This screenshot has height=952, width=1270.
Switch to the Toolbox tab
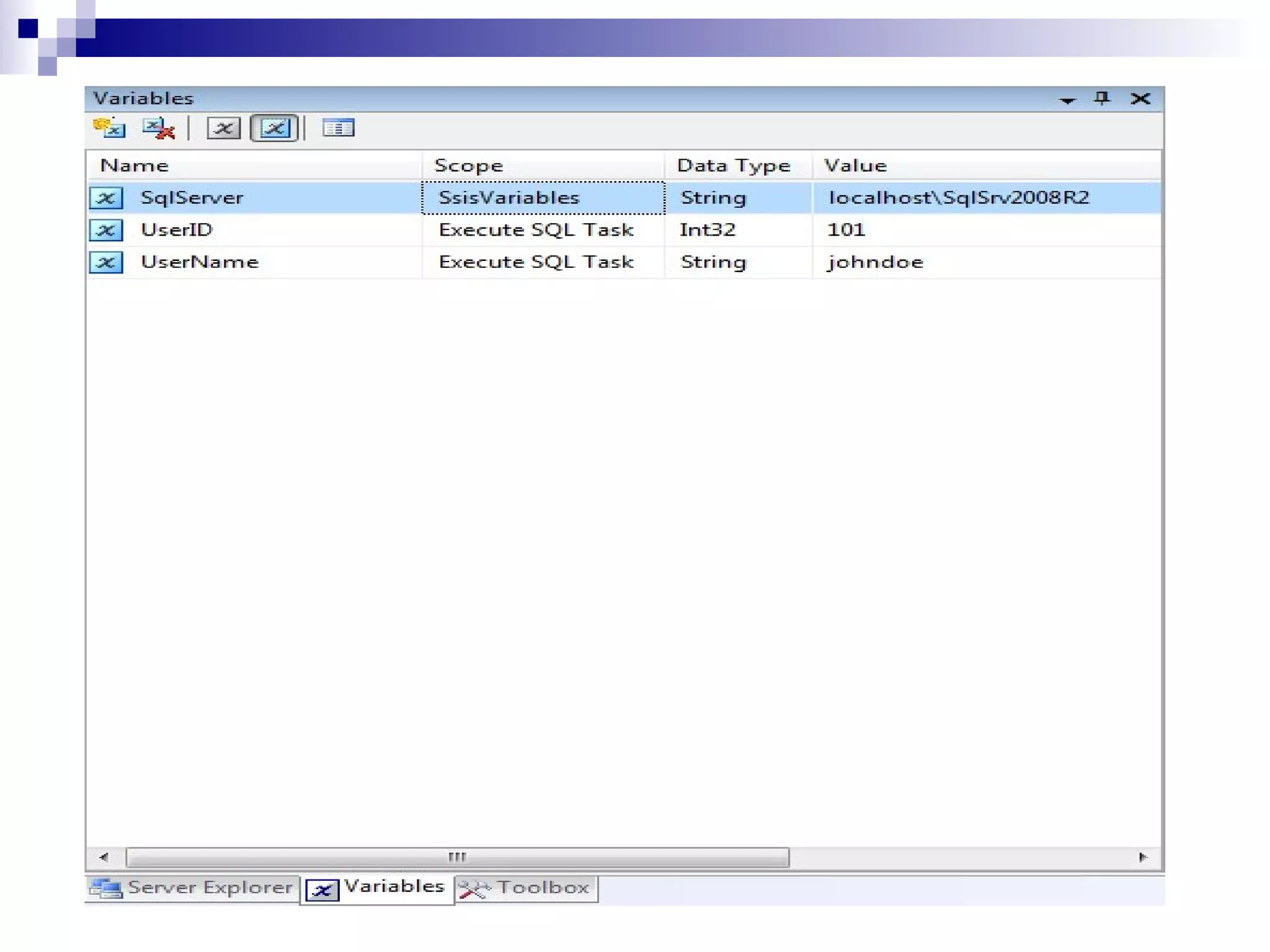pyautogui.click(x=526, y=888)
